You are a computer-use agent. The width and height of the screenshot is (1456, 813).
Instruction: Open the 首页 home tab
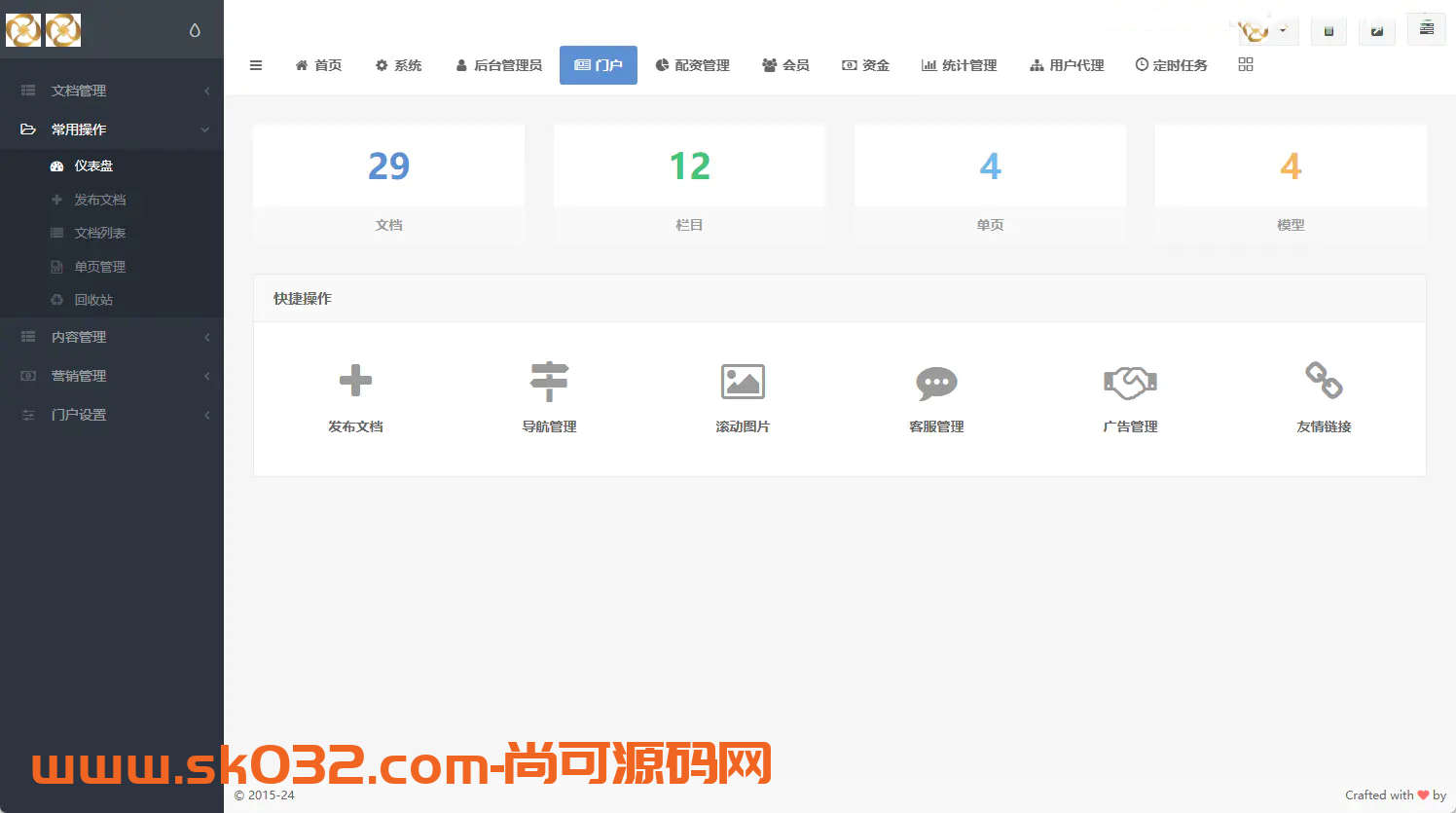click(318, 65)
